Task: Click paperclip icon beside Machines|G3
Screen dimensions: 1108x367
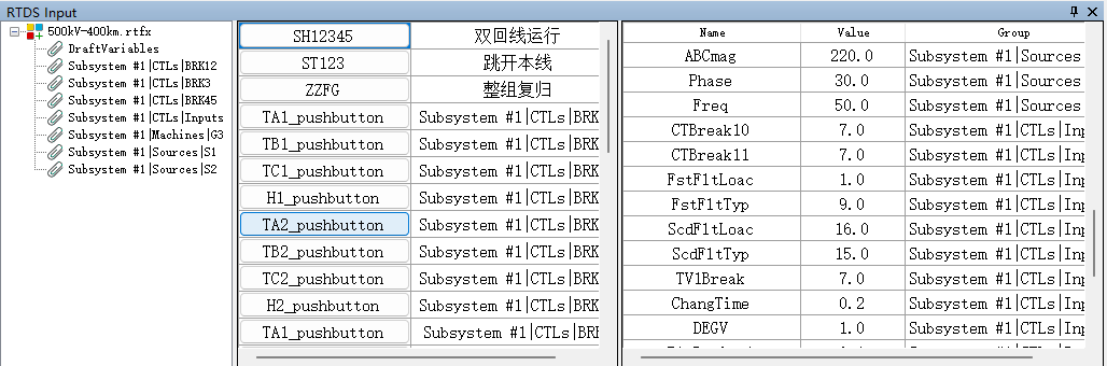Action: coord(55,135)
